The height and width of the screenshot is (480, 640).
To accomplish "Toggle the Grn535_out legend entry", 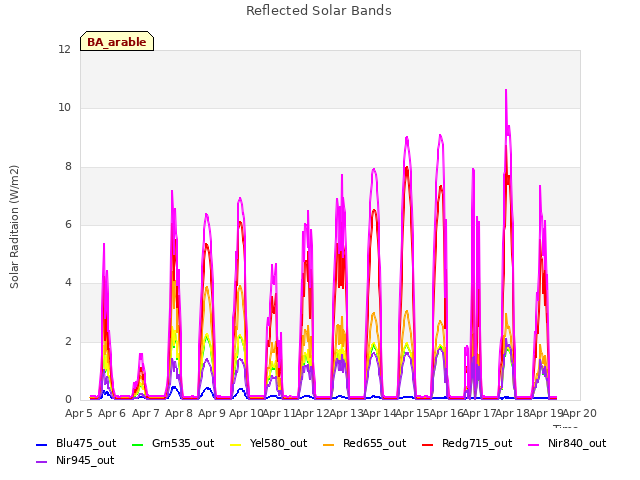I will click(173, 443).
